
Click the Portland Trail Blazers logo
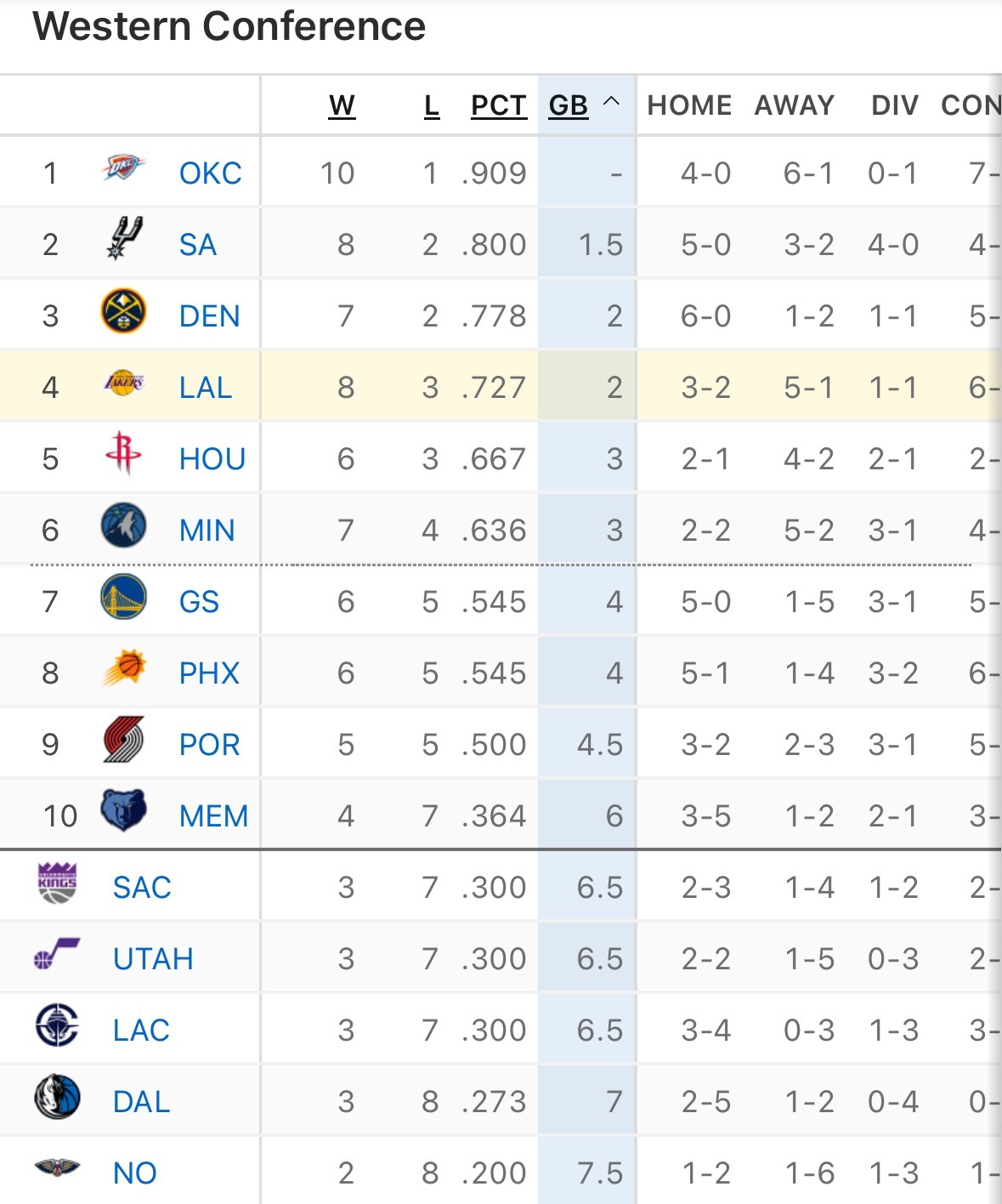(123, 740)
